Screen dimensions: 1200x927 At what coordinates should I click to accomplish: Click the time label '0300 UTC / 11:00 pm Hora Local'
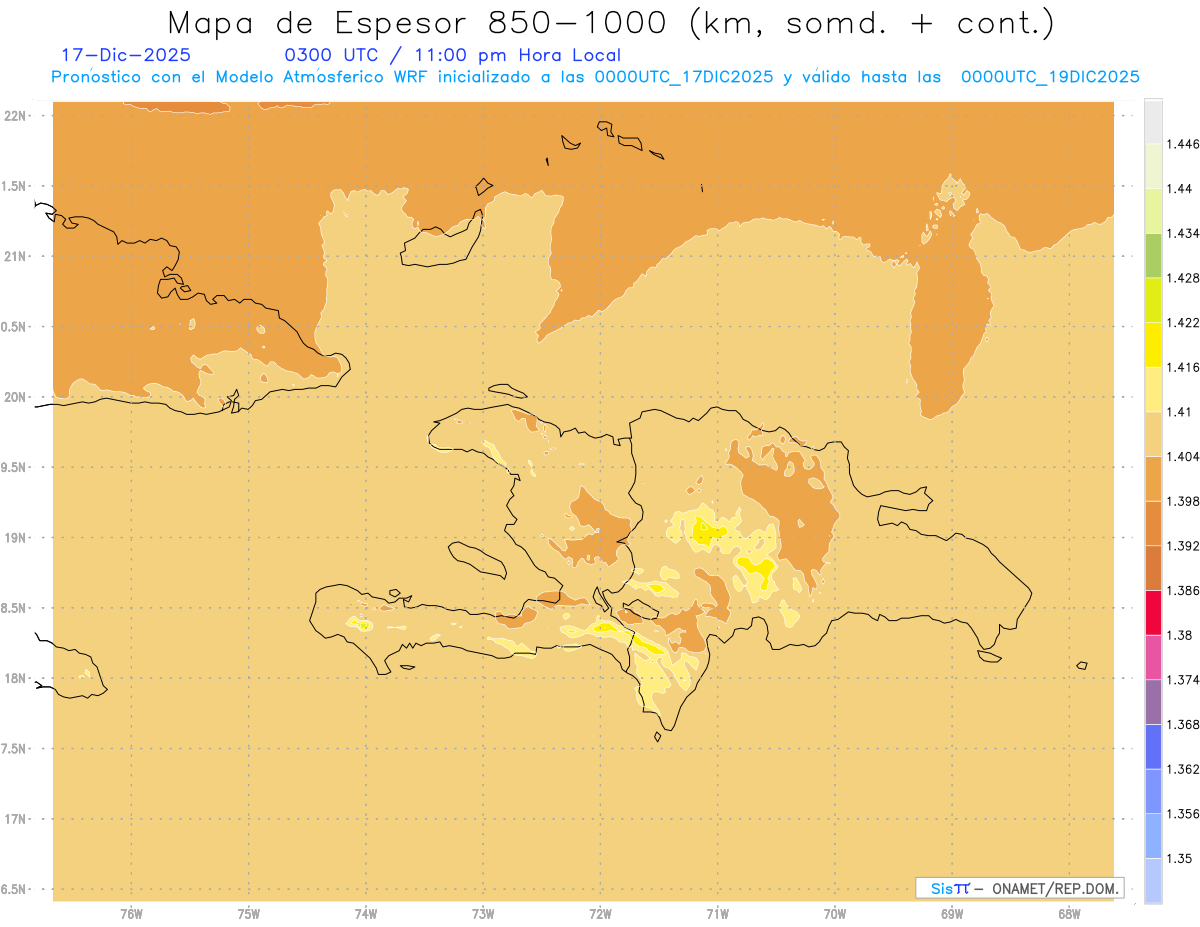click(452, 55)
